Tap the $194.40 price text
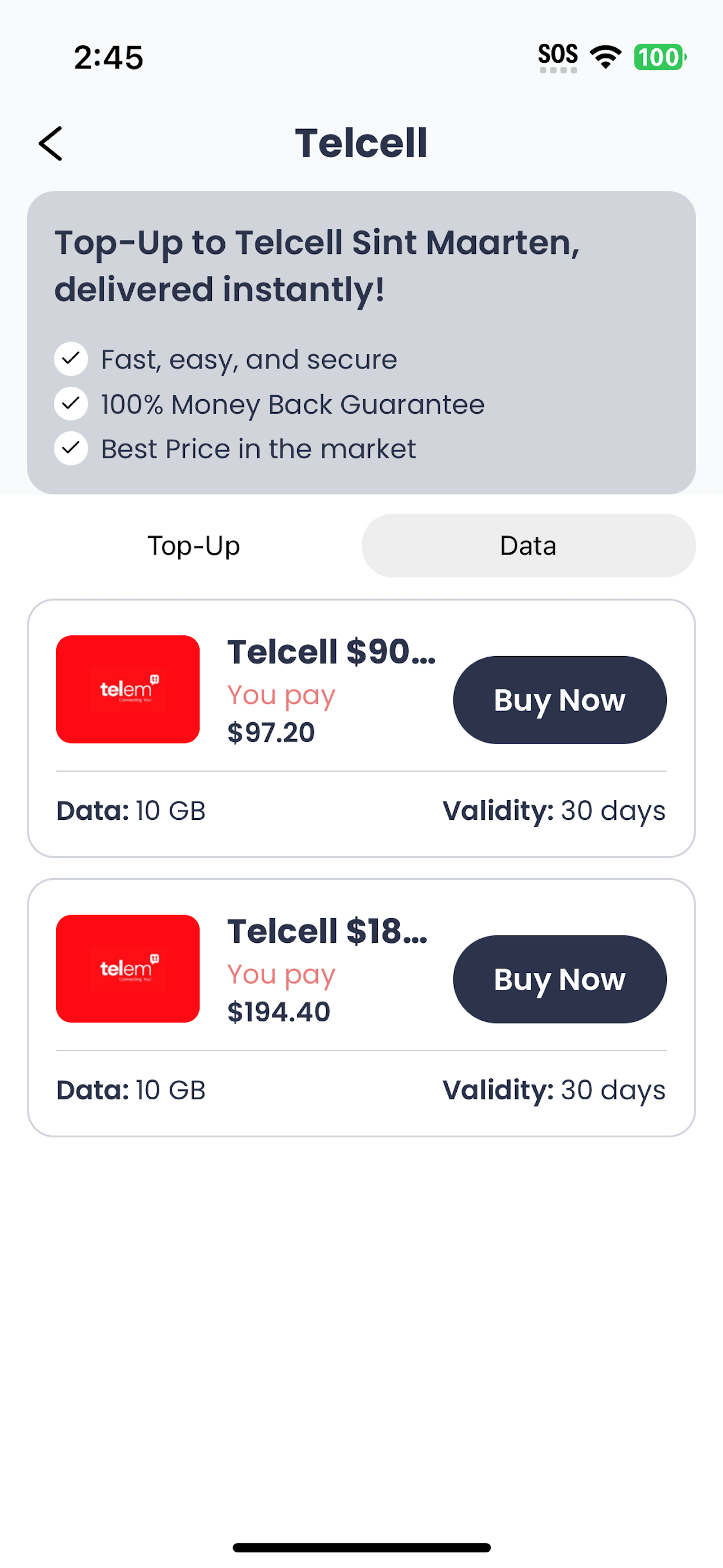Image resolution: width=723 pixels, height=1568 pixels. pos(279,1012)
